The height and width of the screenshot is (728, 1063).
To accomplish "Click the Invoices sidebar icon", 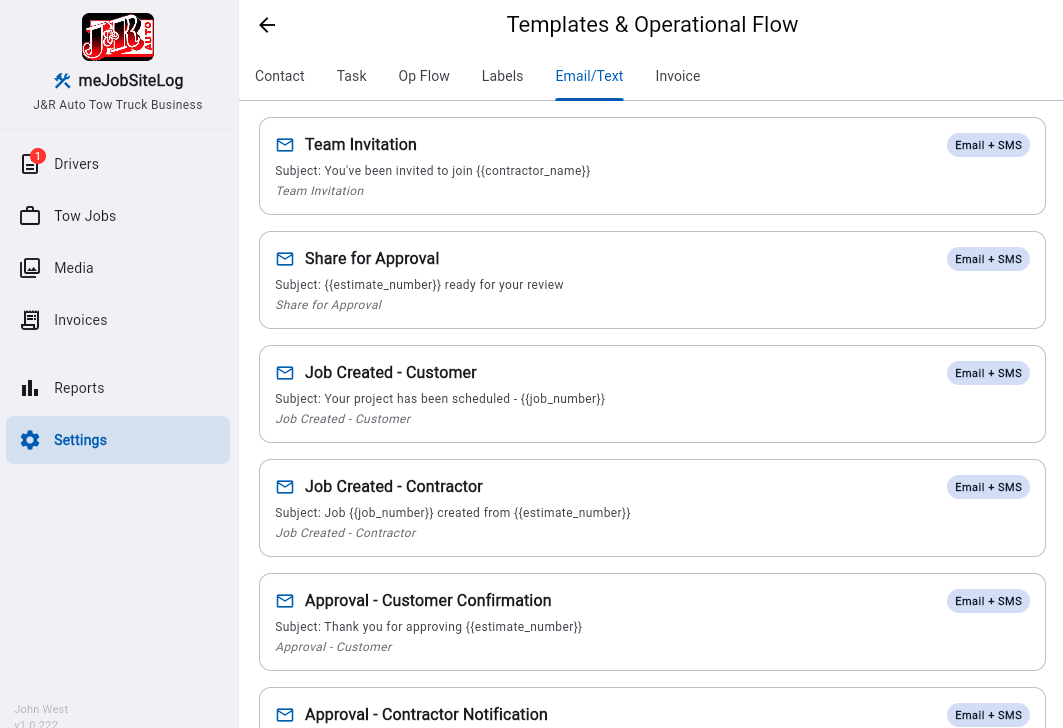I will pos(30,320).
